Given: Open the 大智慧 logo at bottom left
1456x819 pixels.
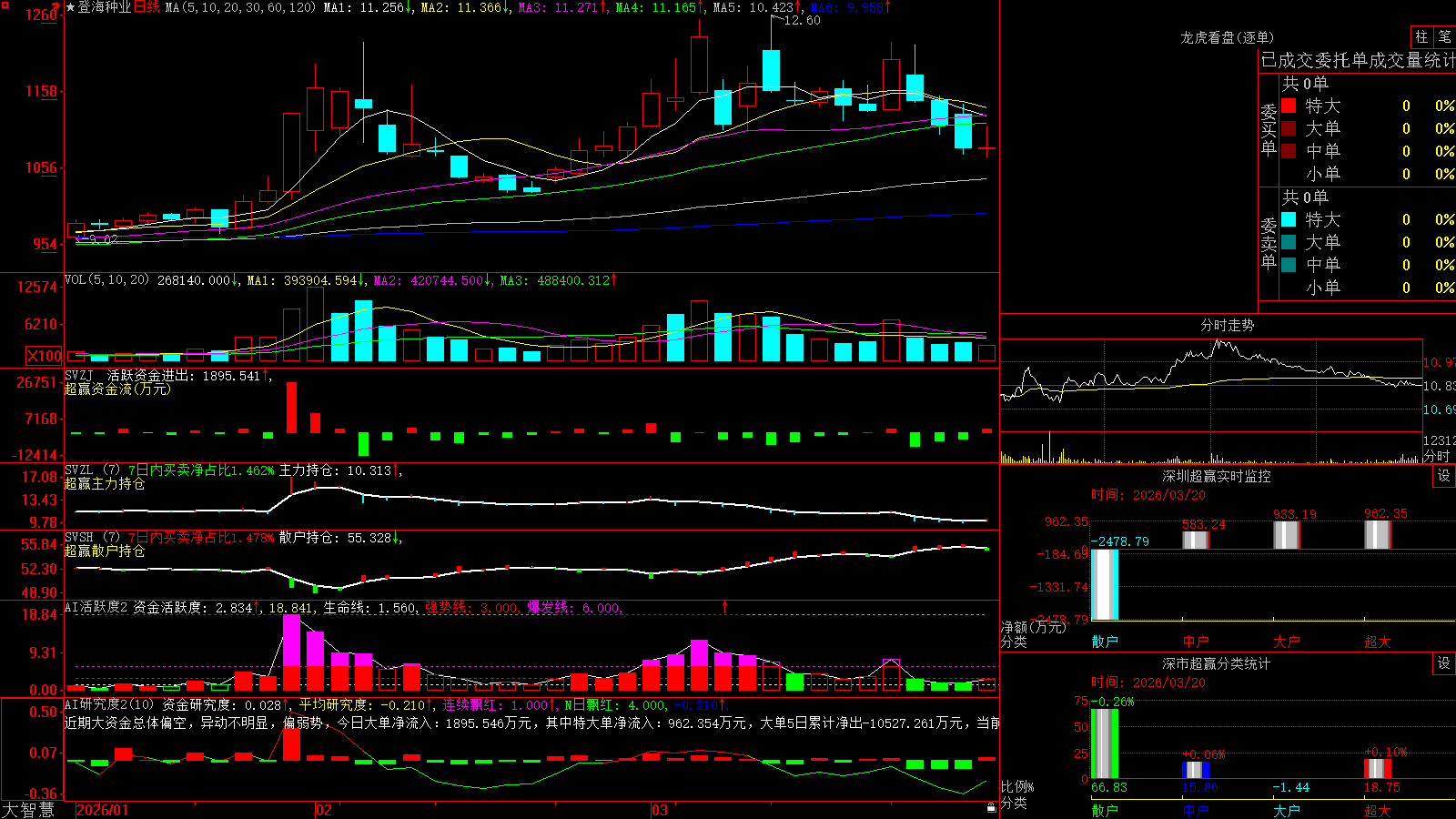Looking at the screenshot, I should 28,810.
